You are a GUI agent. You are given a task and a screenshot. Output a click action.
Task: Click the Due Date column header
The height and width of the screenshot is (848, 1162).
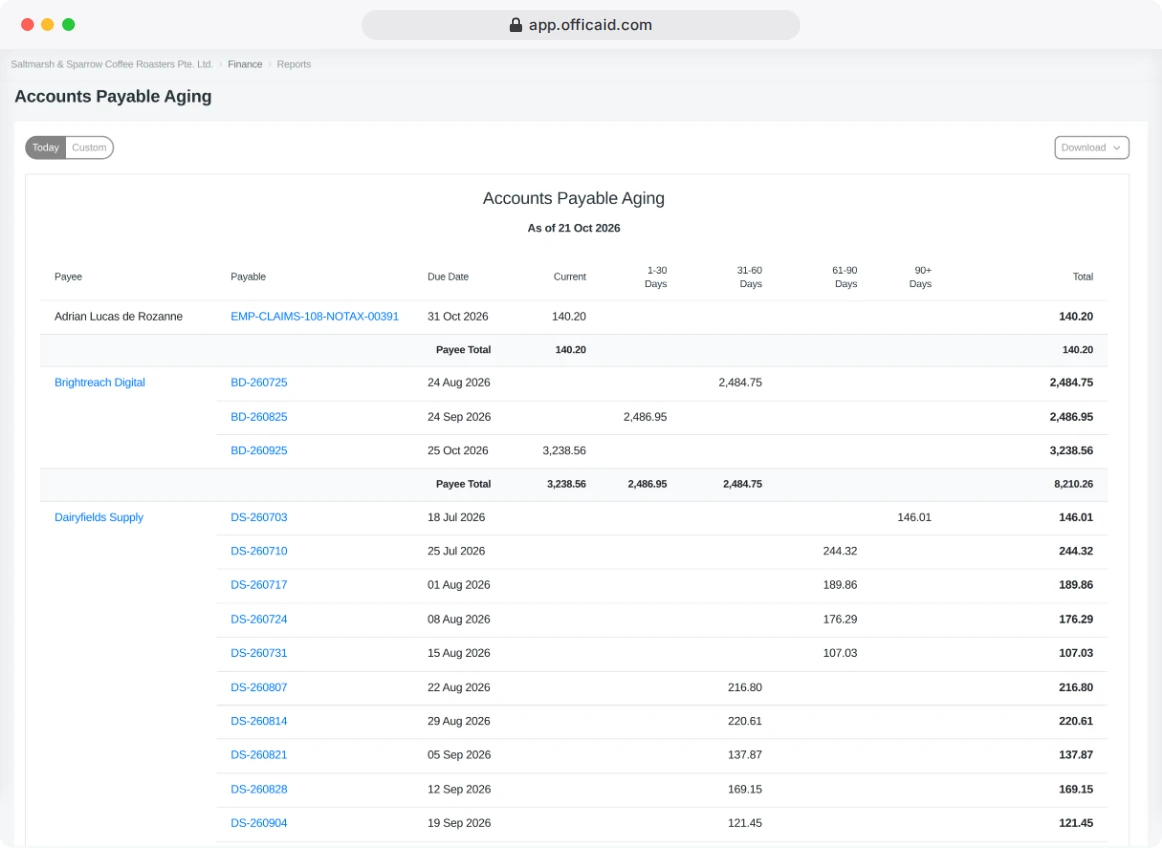point(448,276)
